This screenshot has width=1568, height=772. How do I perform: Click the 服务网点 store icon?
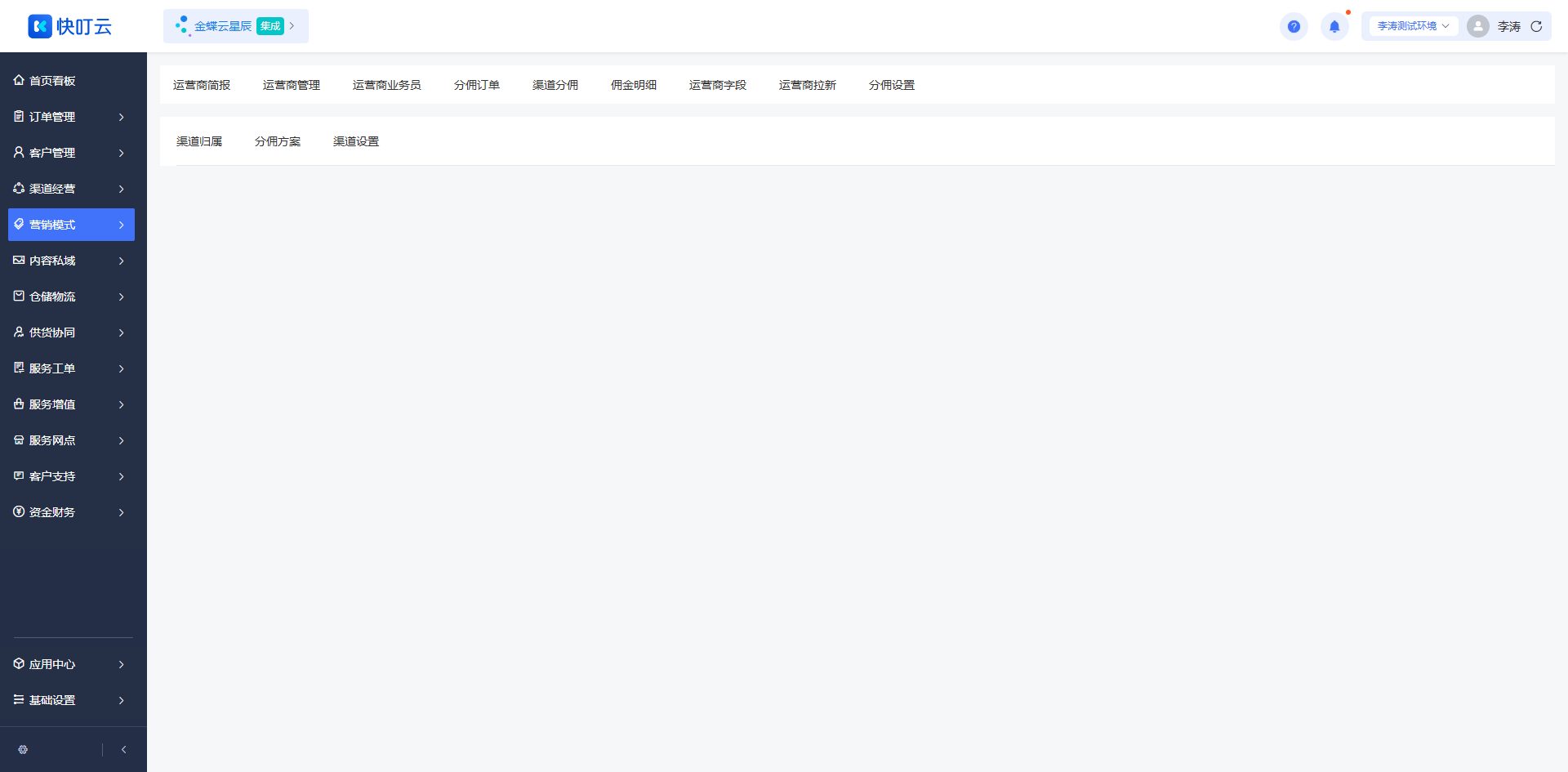(x=19, y=440)
